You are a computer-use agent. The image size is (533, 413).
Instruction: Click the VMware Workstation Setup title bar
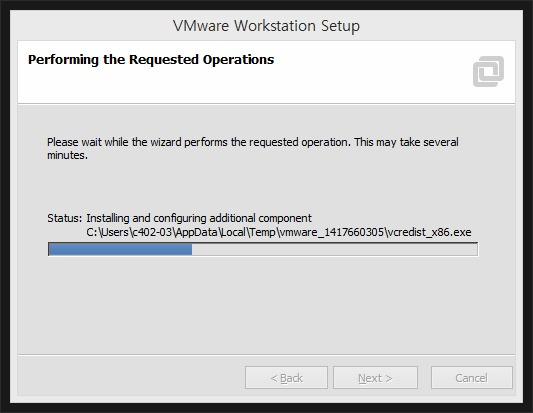pos(266,25)
